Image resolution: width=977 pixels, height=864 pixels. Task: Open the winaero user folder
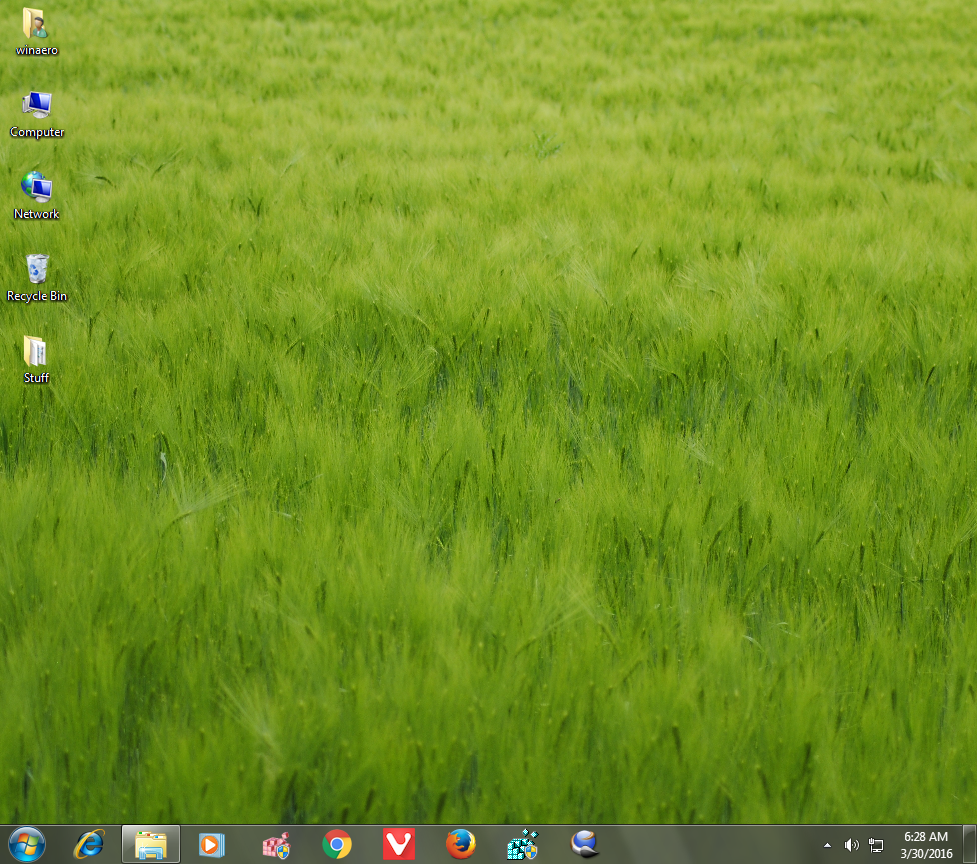pyautogui.click(x=36, y=29)
